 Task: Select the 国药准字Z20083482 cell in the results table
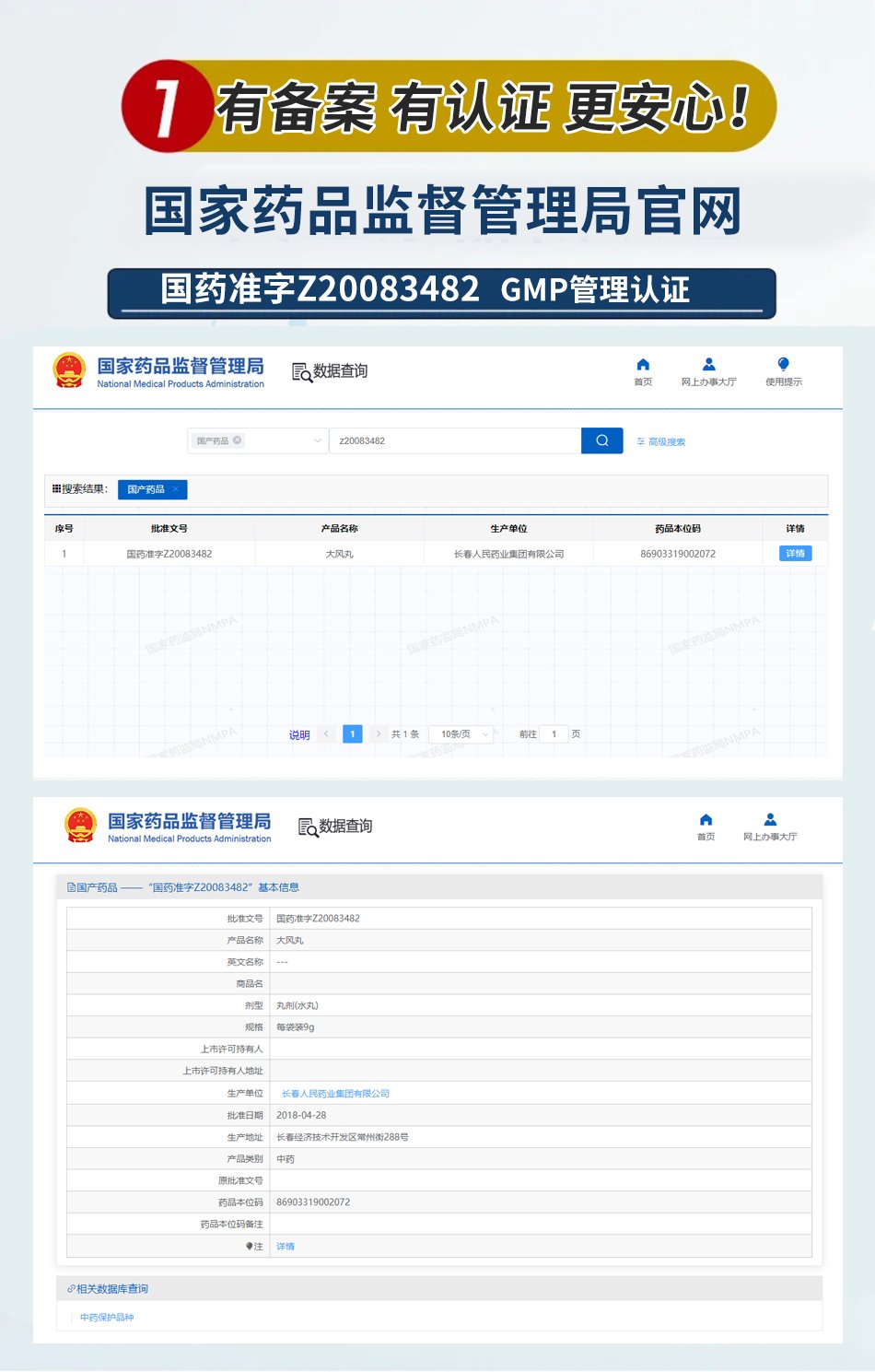pyautogui.click(x=169, y=554)
